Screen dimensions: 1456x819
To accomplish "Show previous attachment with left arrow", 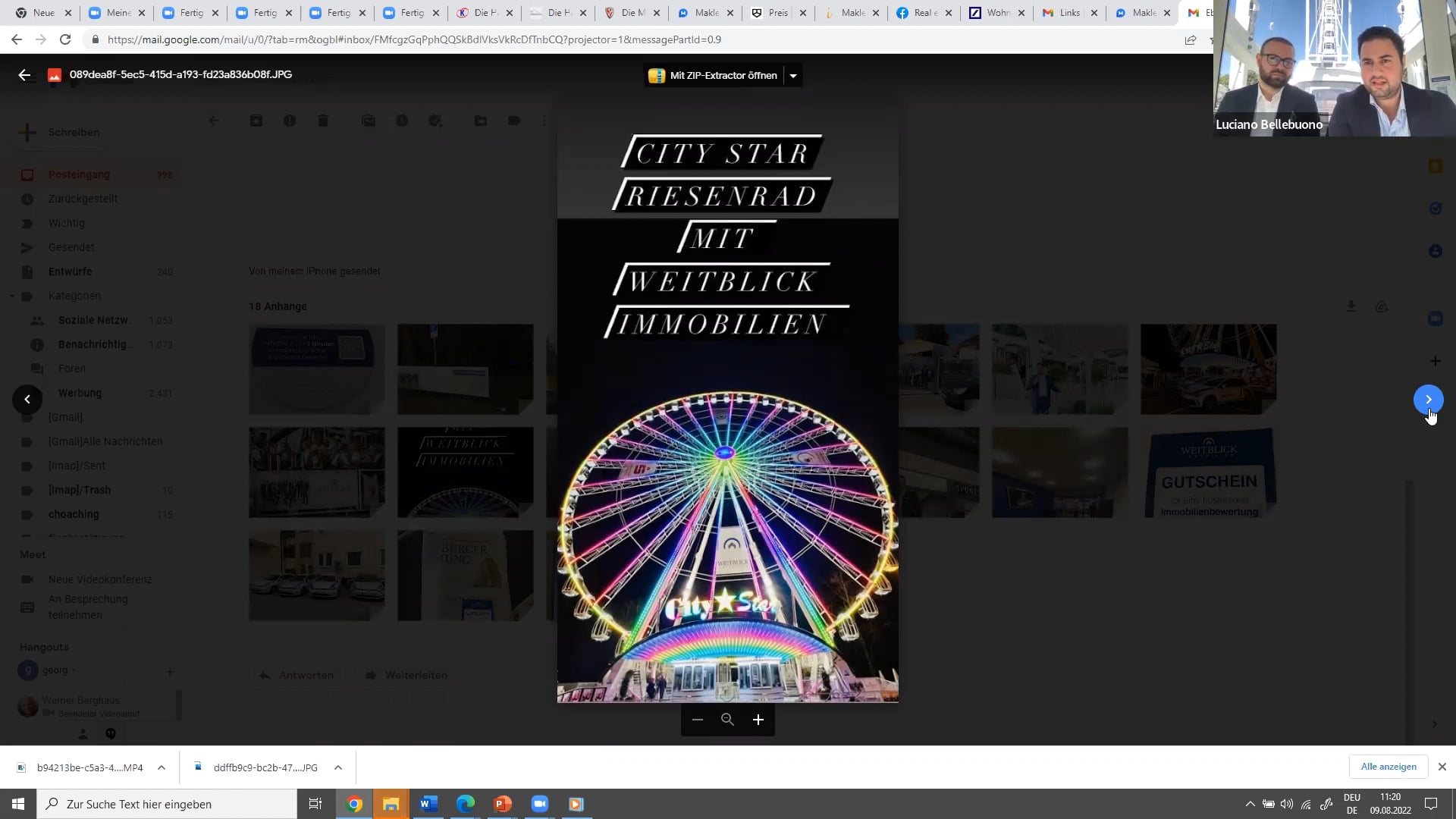I will [x=27, y=400].
